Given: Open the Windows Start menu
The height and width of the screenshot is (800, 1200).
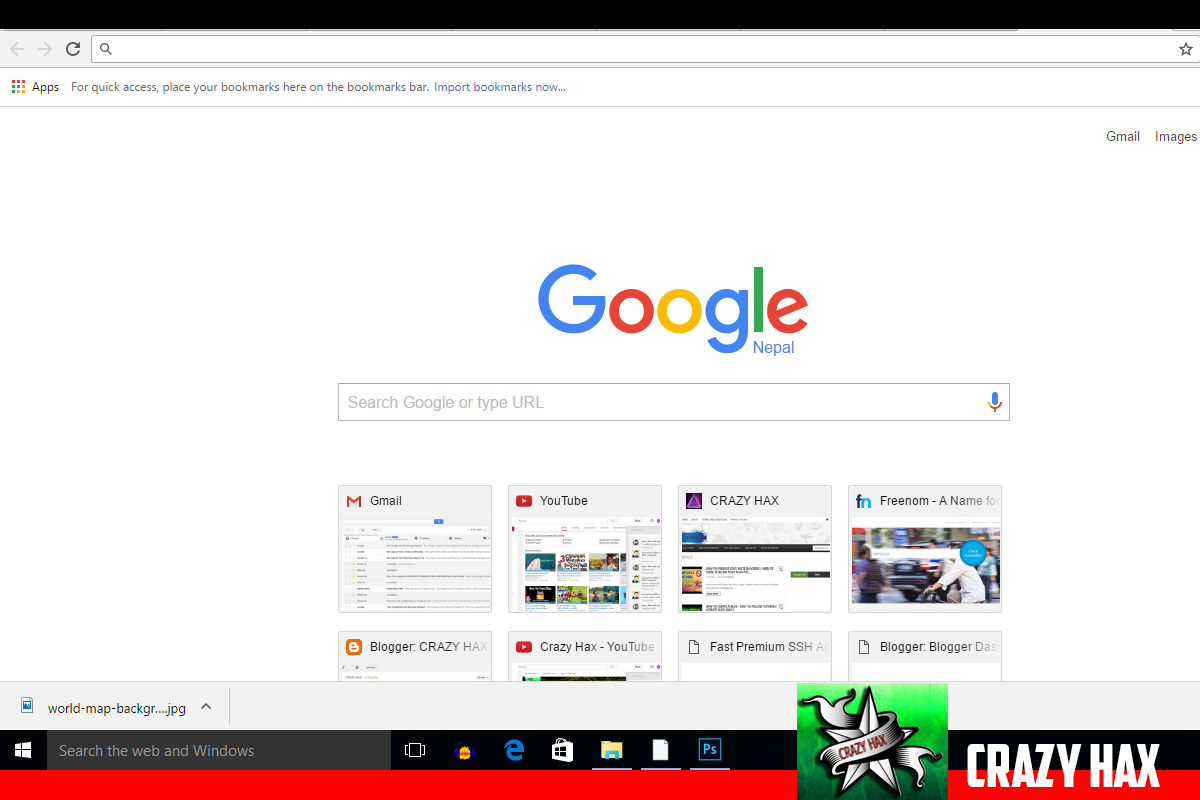Looking at the screenshot, I should [x=23, y=750].
